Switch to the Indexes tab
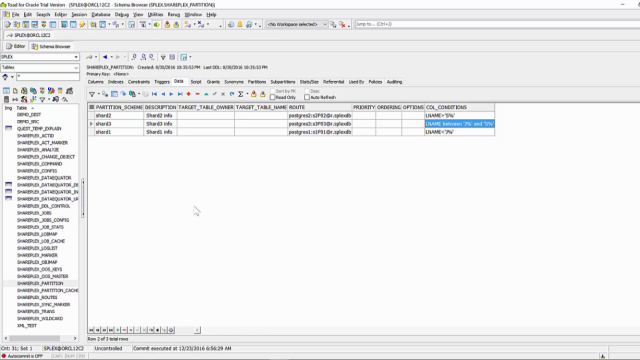 coord(116,82)
